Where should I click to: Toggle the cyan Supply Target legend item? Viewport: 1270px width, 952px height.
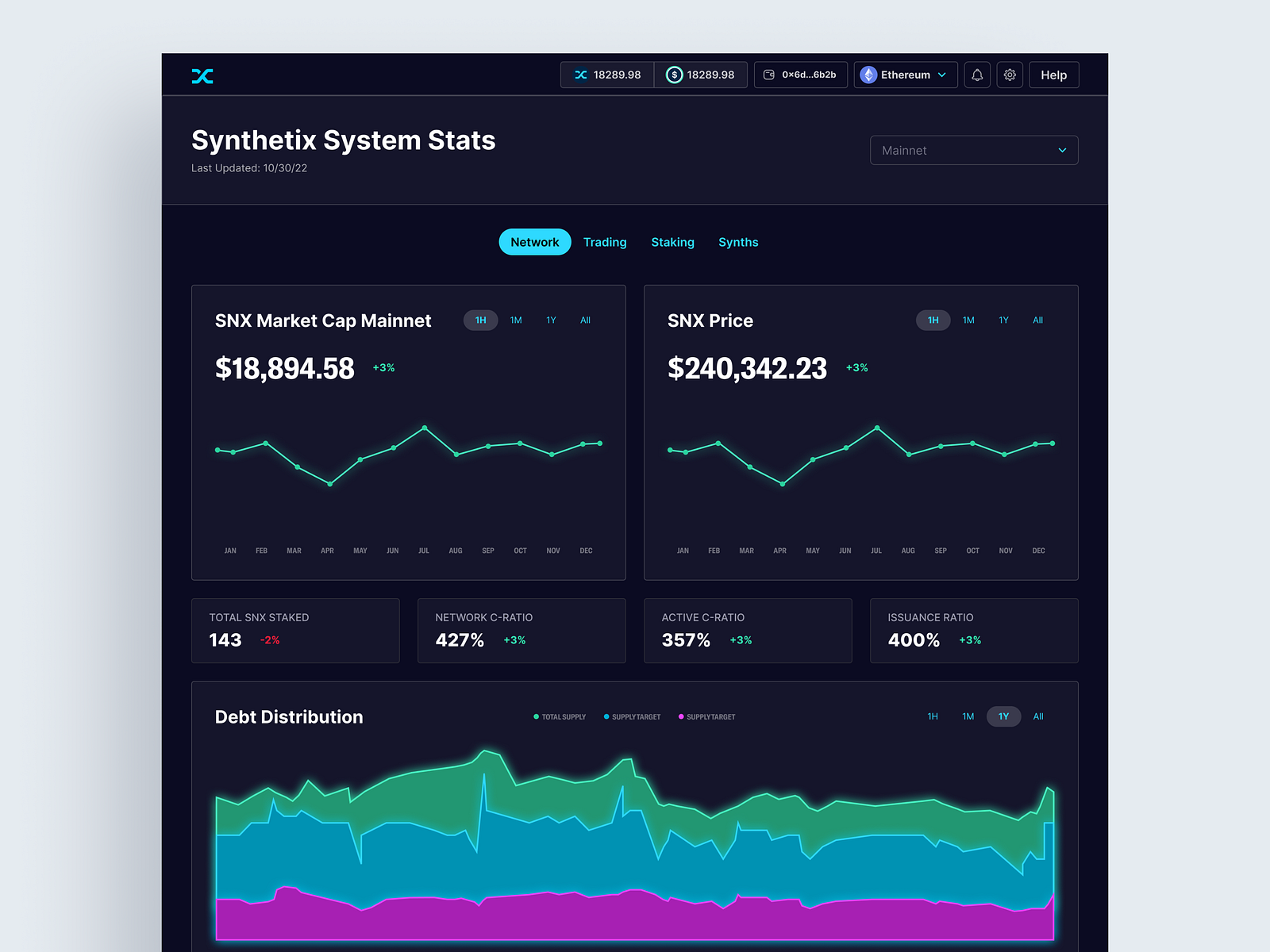[606, 716]
